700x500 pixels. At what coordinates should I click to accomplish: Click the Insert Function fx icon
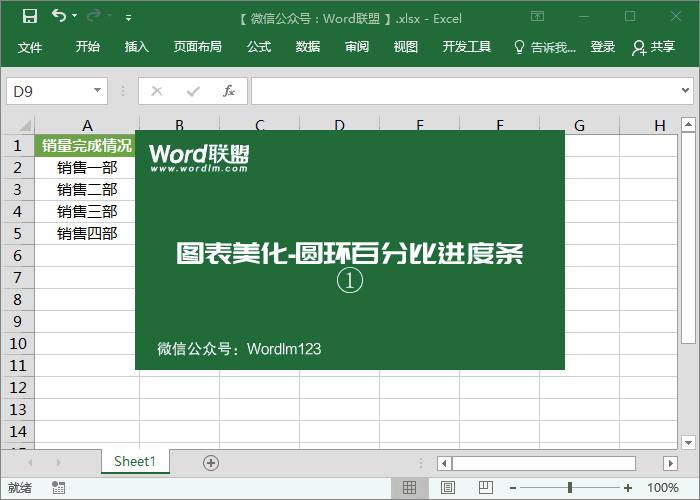[228, 91]
